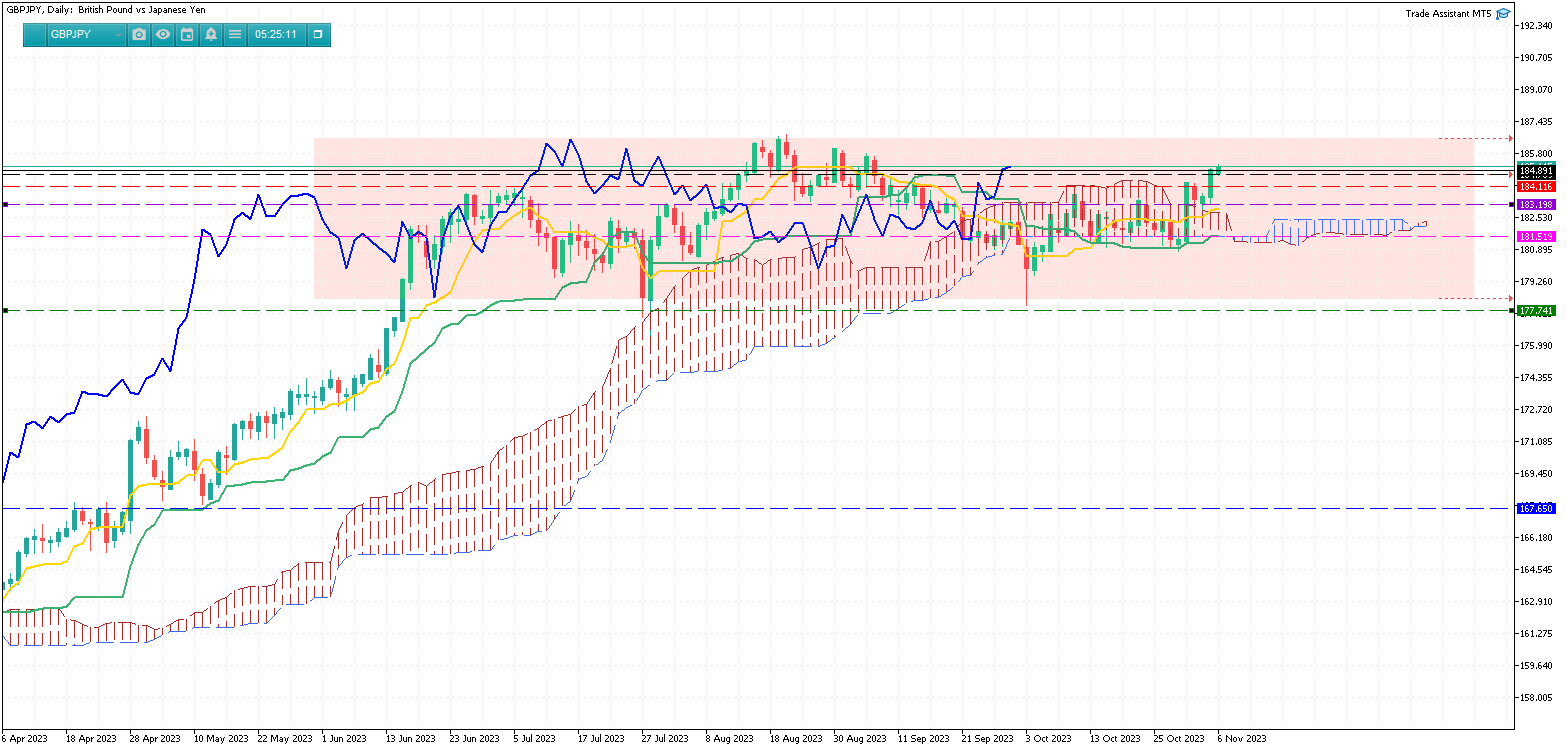Click the 30 Aug 2023 date label
This screenshot has height=750, width=1567.
point(860,739)
